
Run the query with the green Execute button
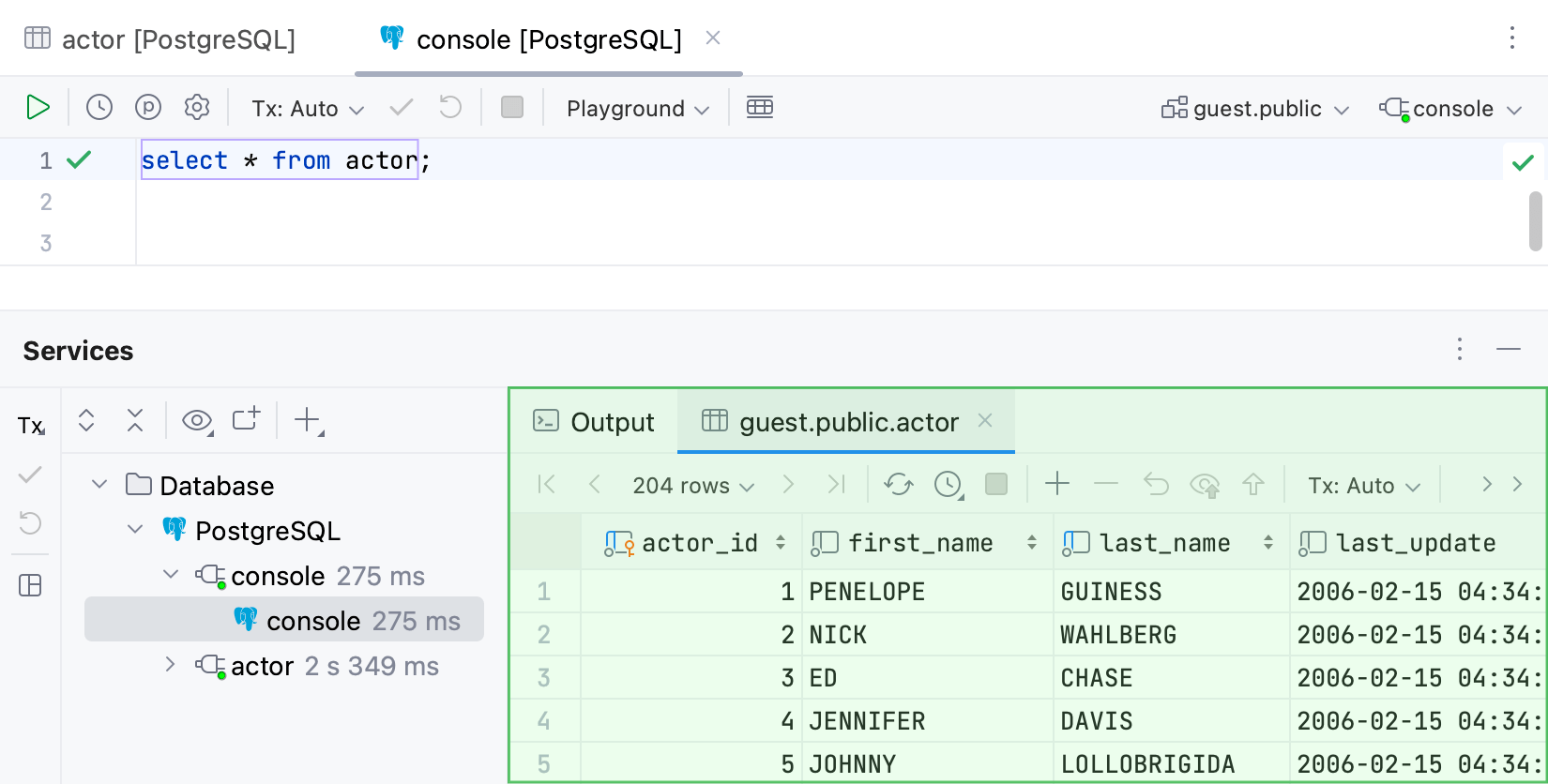[38, 108]
